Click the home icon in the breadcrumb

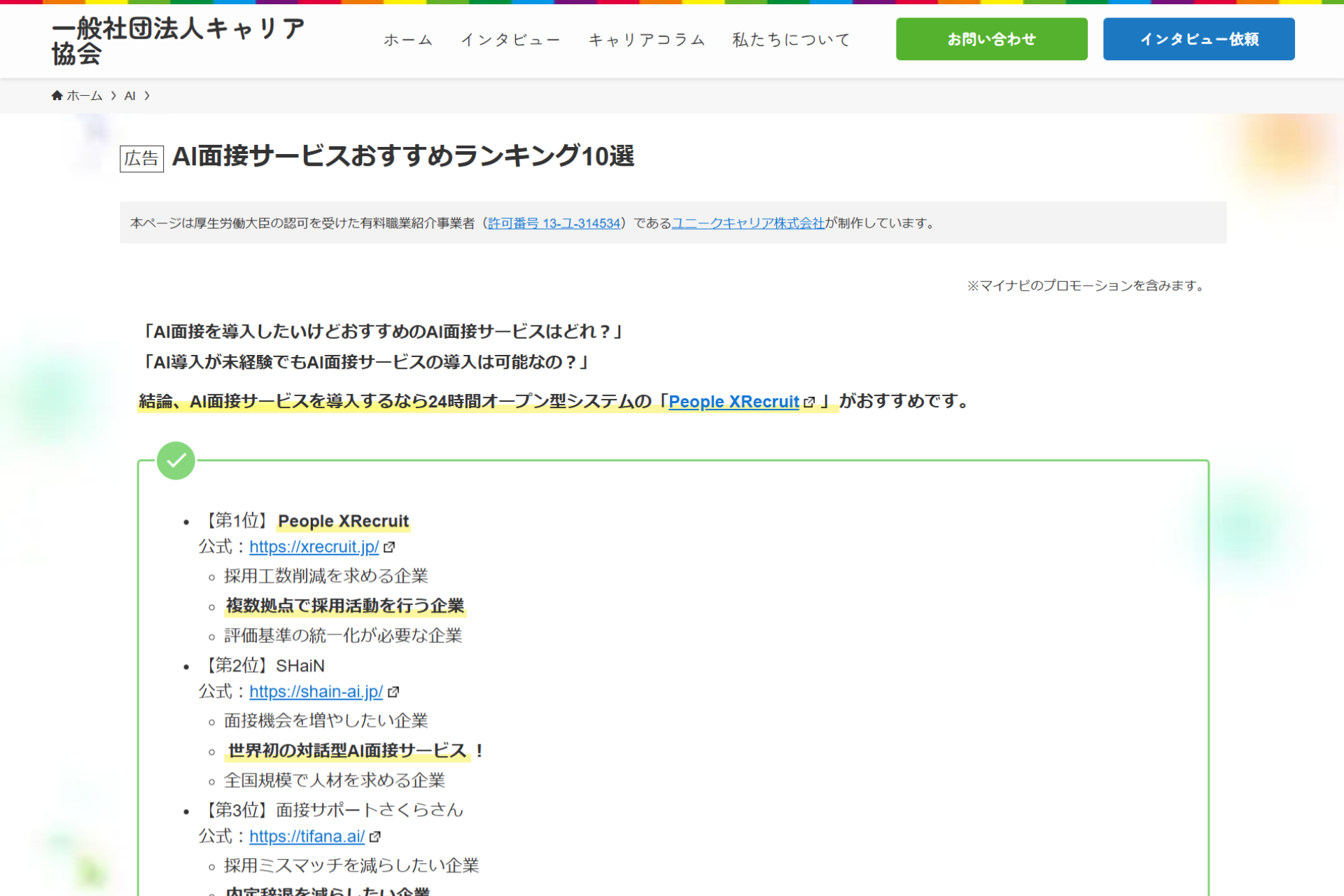coord(57,96)
